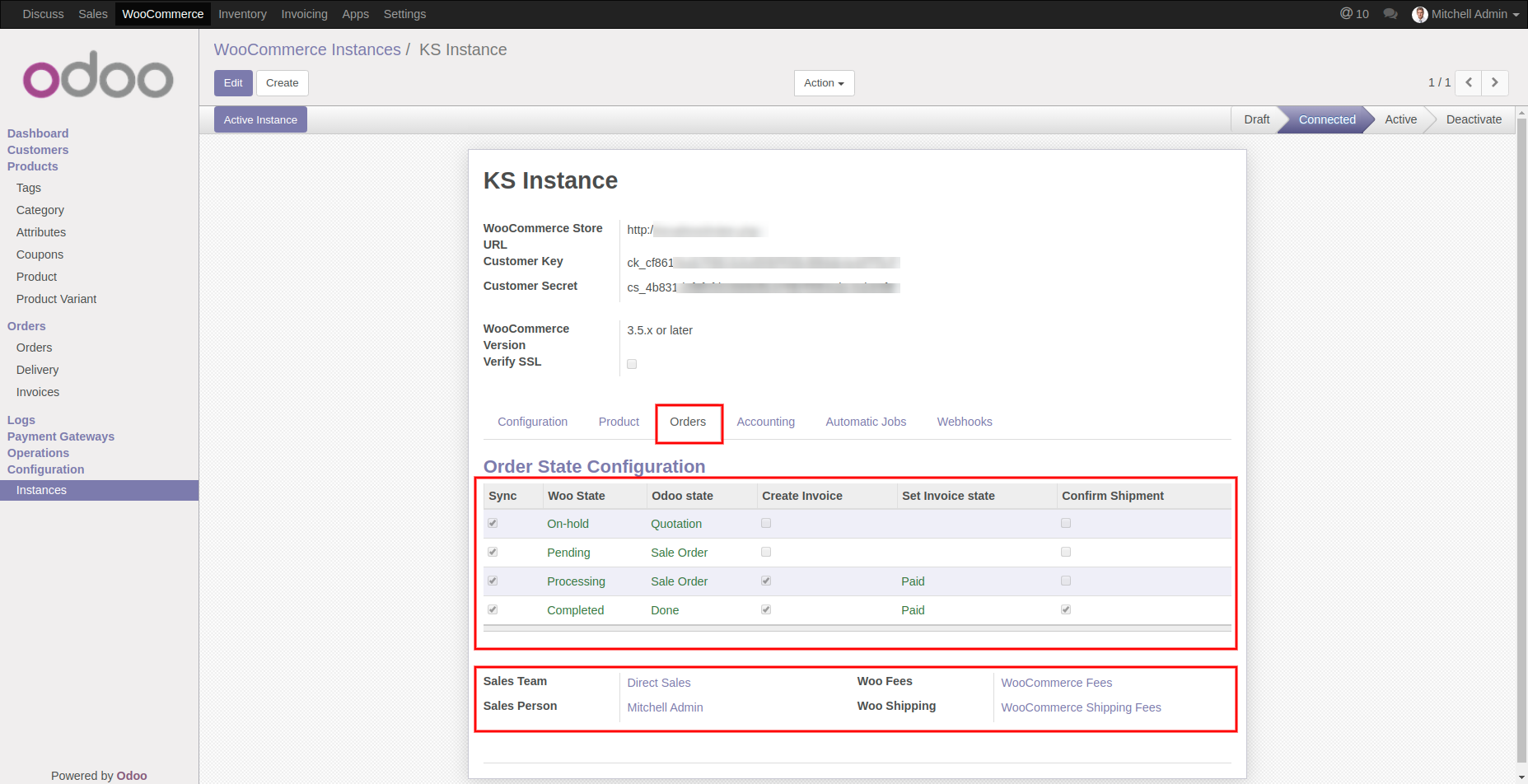Screen dimensions: 1528x784
Task: Open Inventory in the top menu
Action: [x=242, y=14]
